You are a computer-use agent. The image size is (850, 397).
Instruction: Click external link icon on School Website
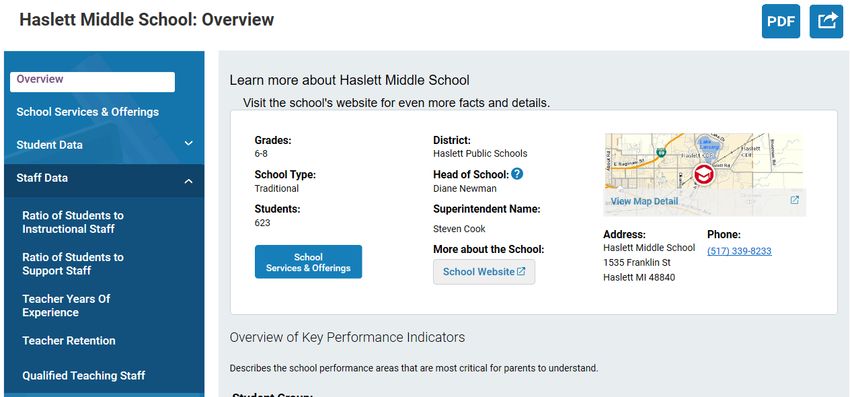coord(521,272)
